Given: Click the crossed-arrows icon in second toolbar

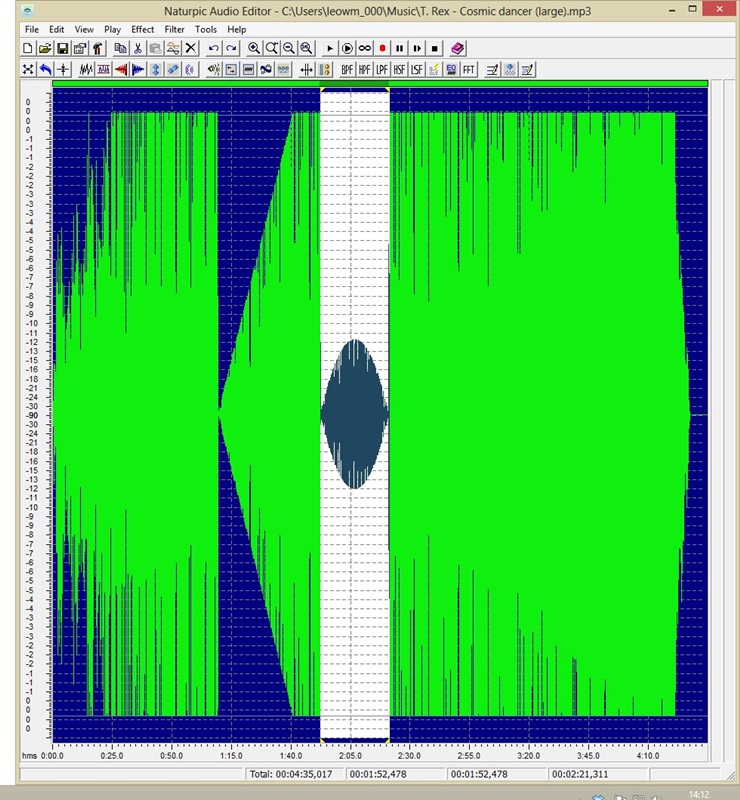Looking at the screenshot, I should [28, 69].
